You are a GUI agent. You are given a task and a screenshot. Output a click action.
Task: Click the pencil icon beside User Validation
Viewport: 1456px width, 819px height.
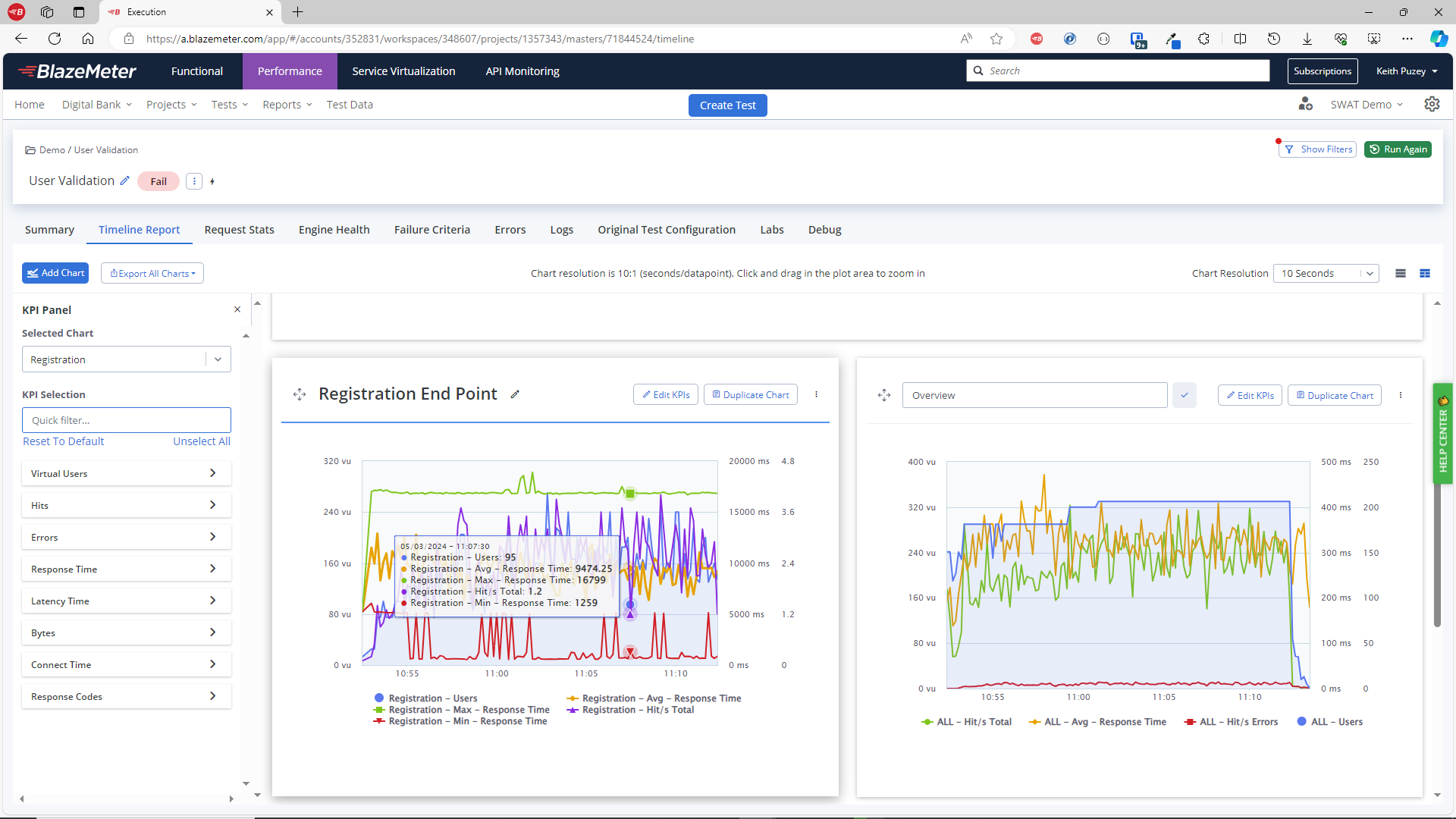[125, 181]
